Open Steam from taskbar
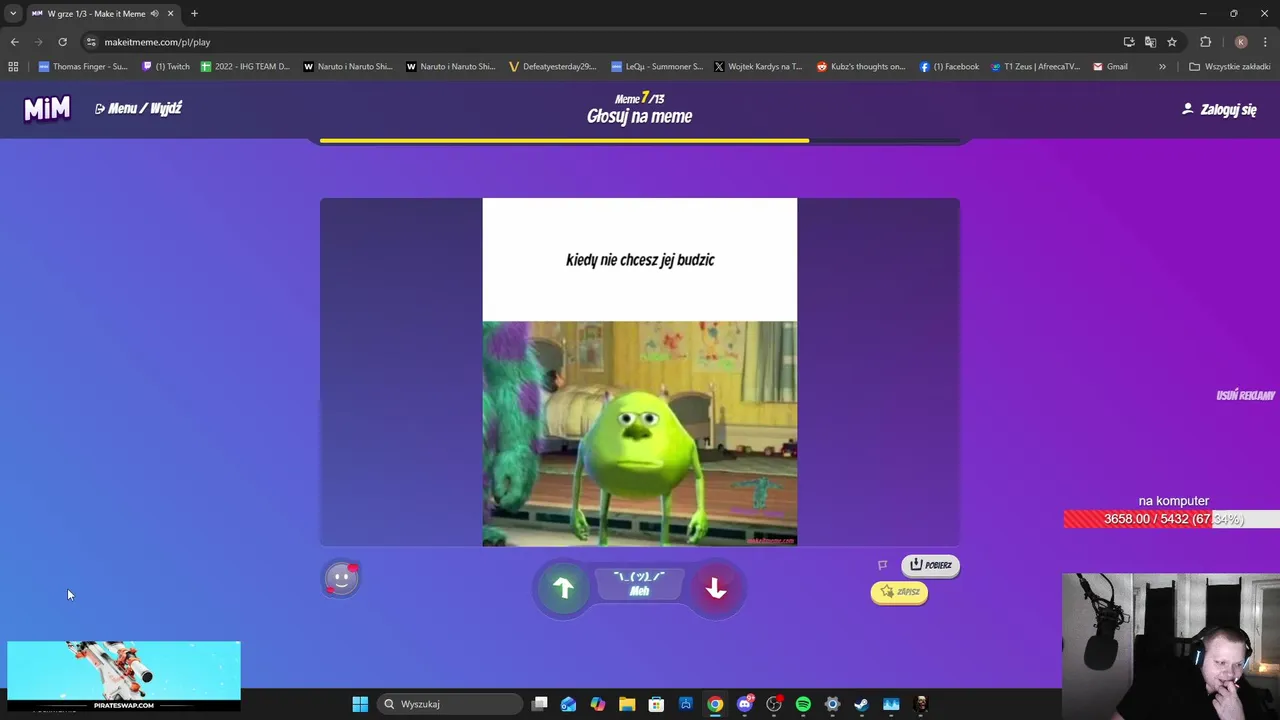The height and width of the screenshot is (720, 1280). pos(862,704)
